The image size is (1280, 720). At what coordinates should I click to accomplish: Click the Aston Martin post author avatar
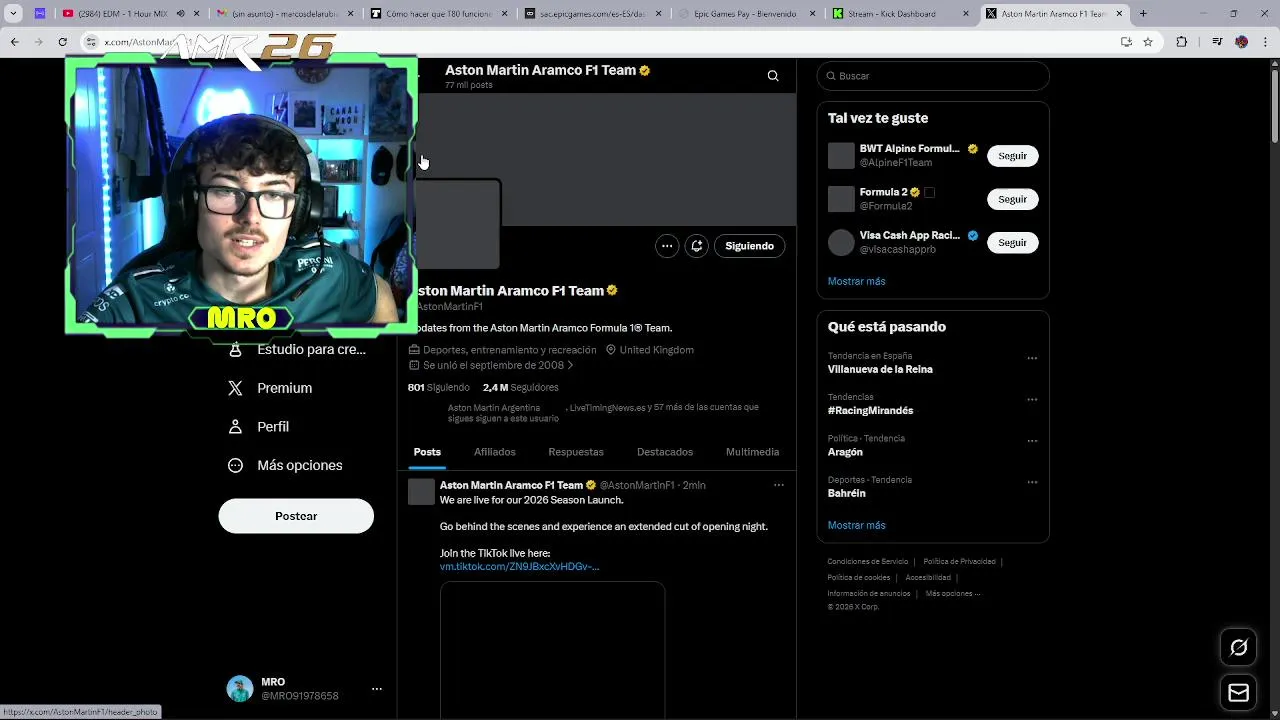pyautogui.click(x=422, y=491)
